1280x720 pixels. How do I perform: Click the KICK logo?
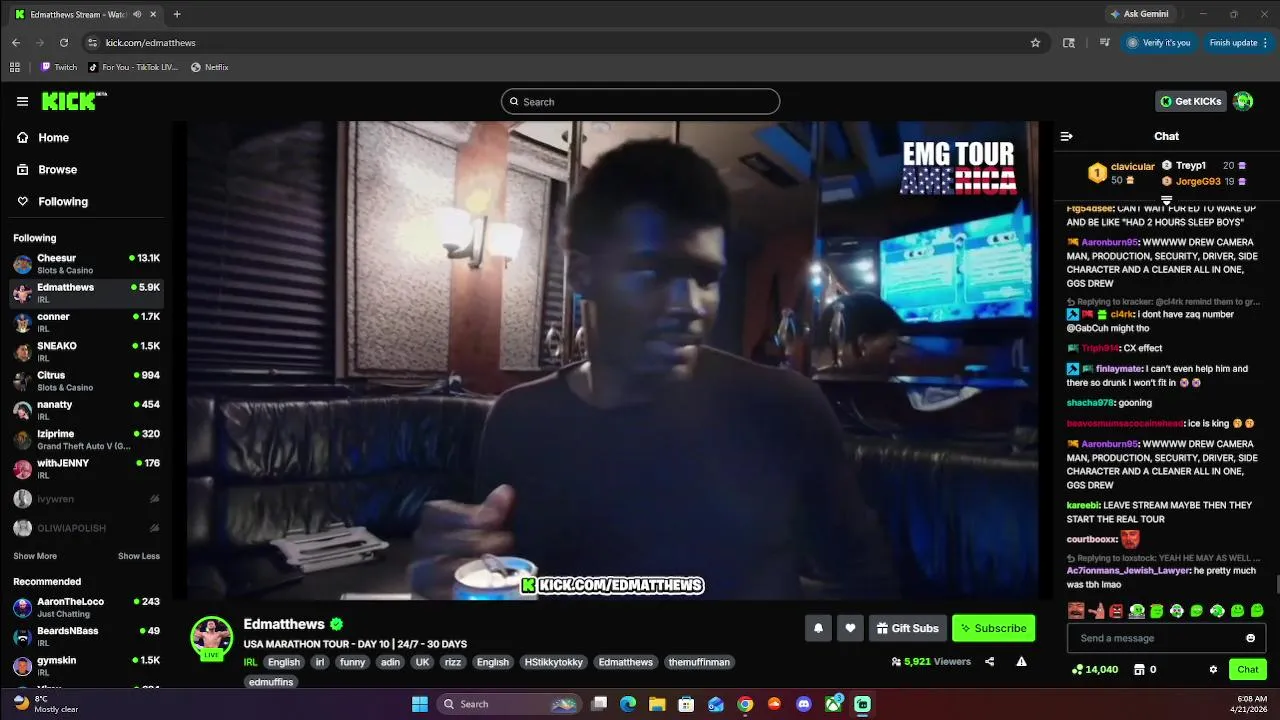[73, 101]
